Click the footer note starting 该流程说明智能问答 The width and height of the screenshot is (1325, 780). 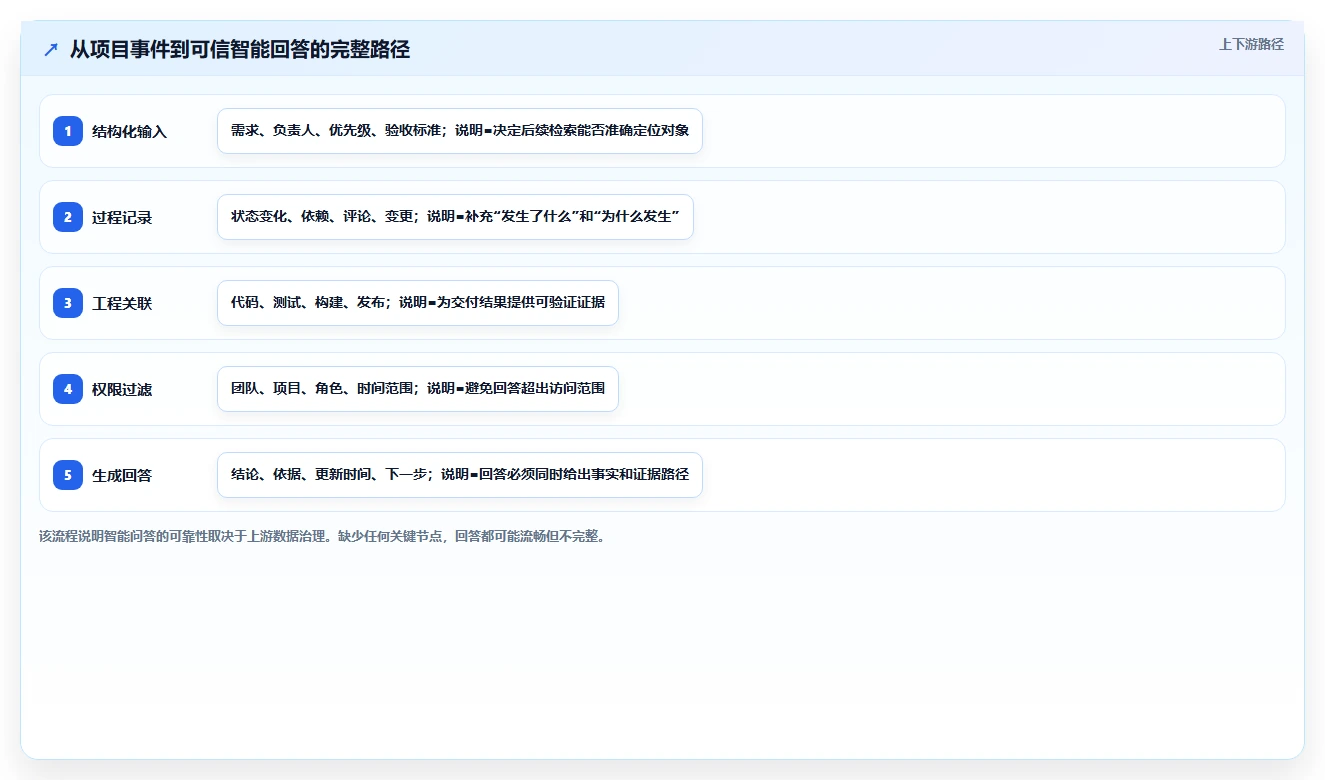coord(322,536)
